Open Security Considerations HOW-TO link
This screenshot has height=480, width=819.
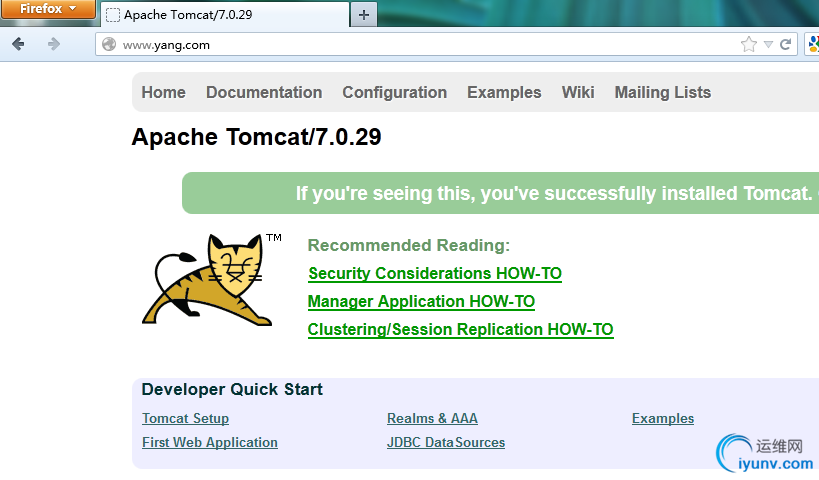(x=435, y=274)
